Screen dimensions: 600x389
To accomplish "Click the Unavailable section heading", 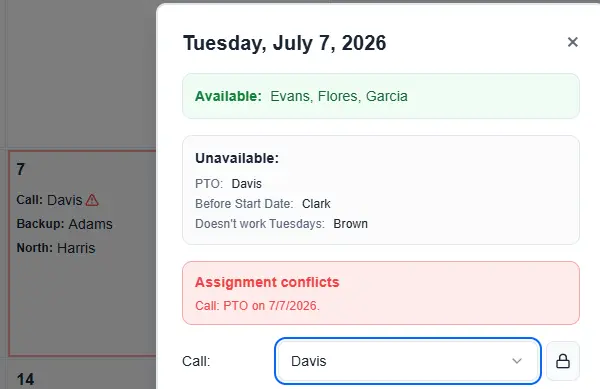I will pyautogui.click(x=237, y=158).
